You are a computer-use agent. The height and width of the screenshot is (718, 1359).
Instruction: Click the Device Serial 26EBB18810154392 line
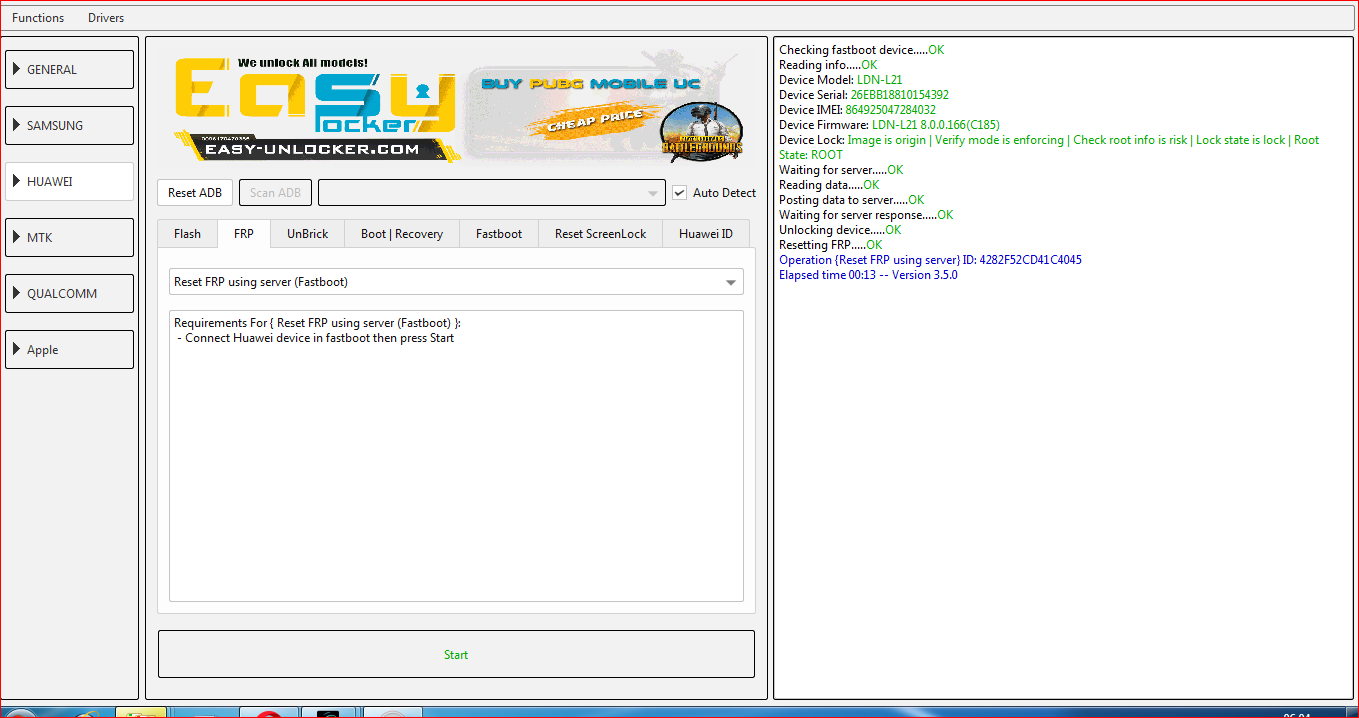click(864, 95)
